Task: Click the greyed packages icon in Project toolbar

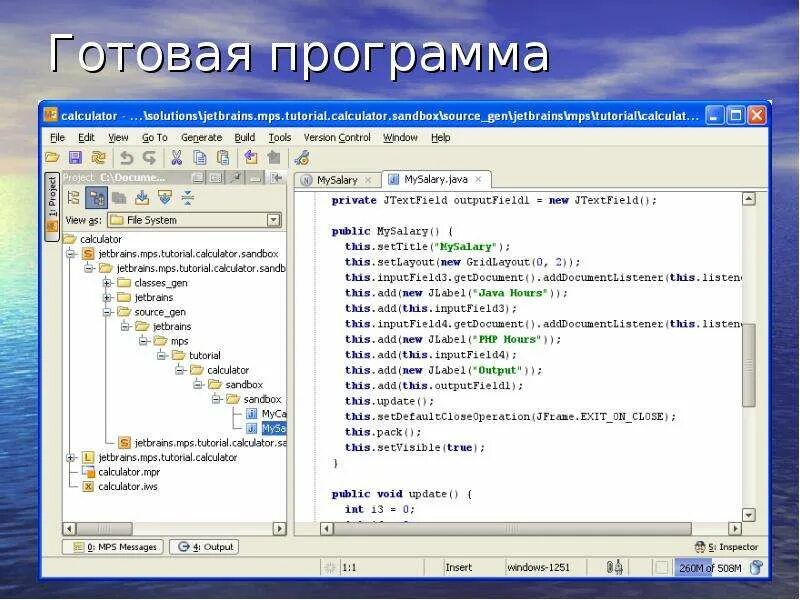Action: 119,198
